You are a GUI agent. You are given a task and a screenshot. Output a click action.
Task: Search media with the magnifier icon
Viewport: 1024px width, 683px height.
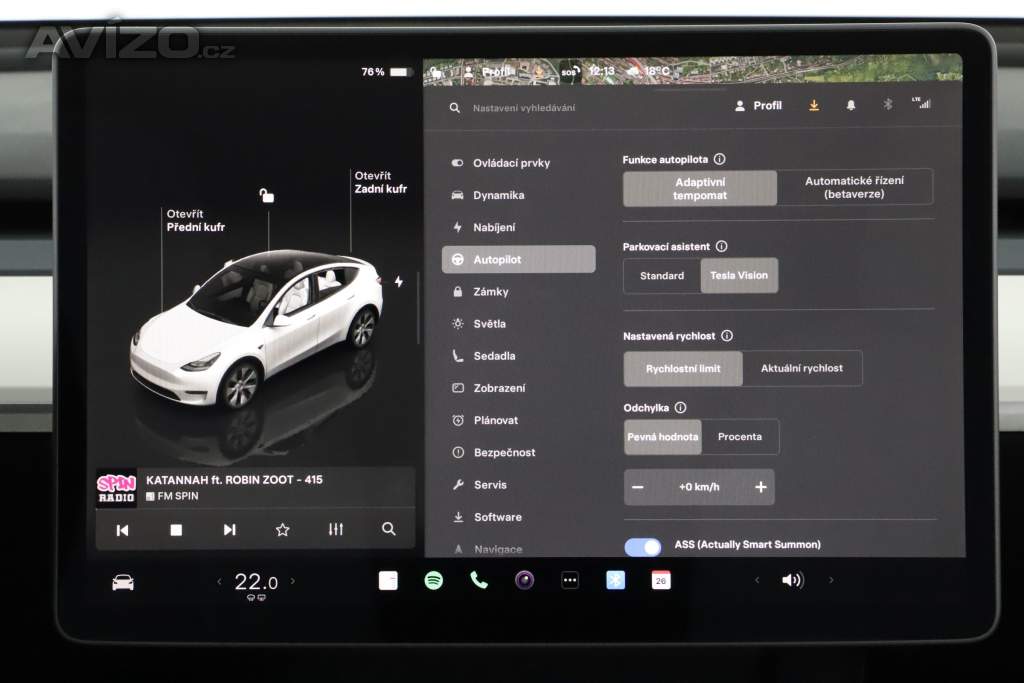[x=389, y=529]
